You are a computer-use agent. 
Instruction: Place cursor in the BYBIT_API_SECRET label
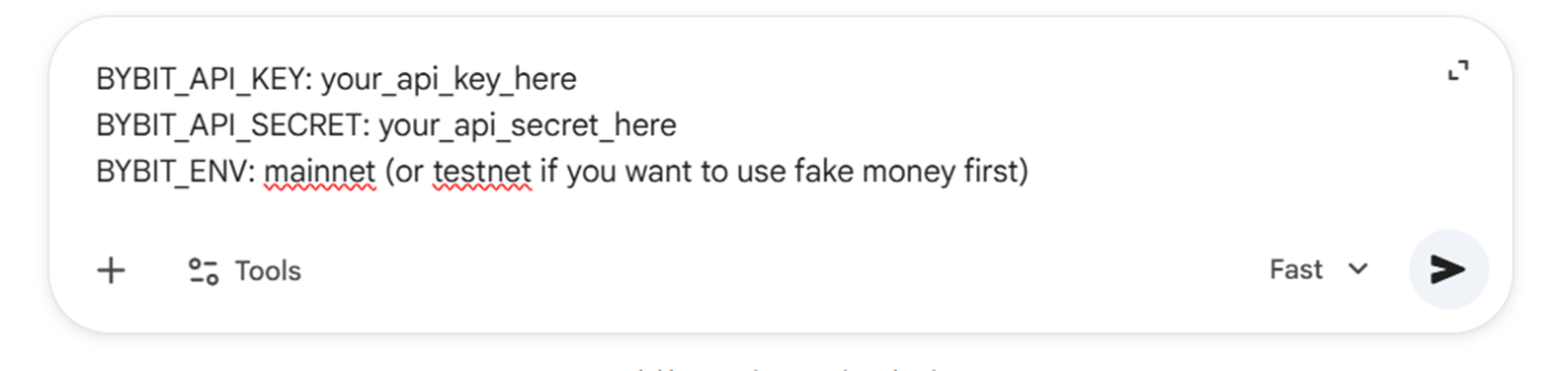(232, 125)
